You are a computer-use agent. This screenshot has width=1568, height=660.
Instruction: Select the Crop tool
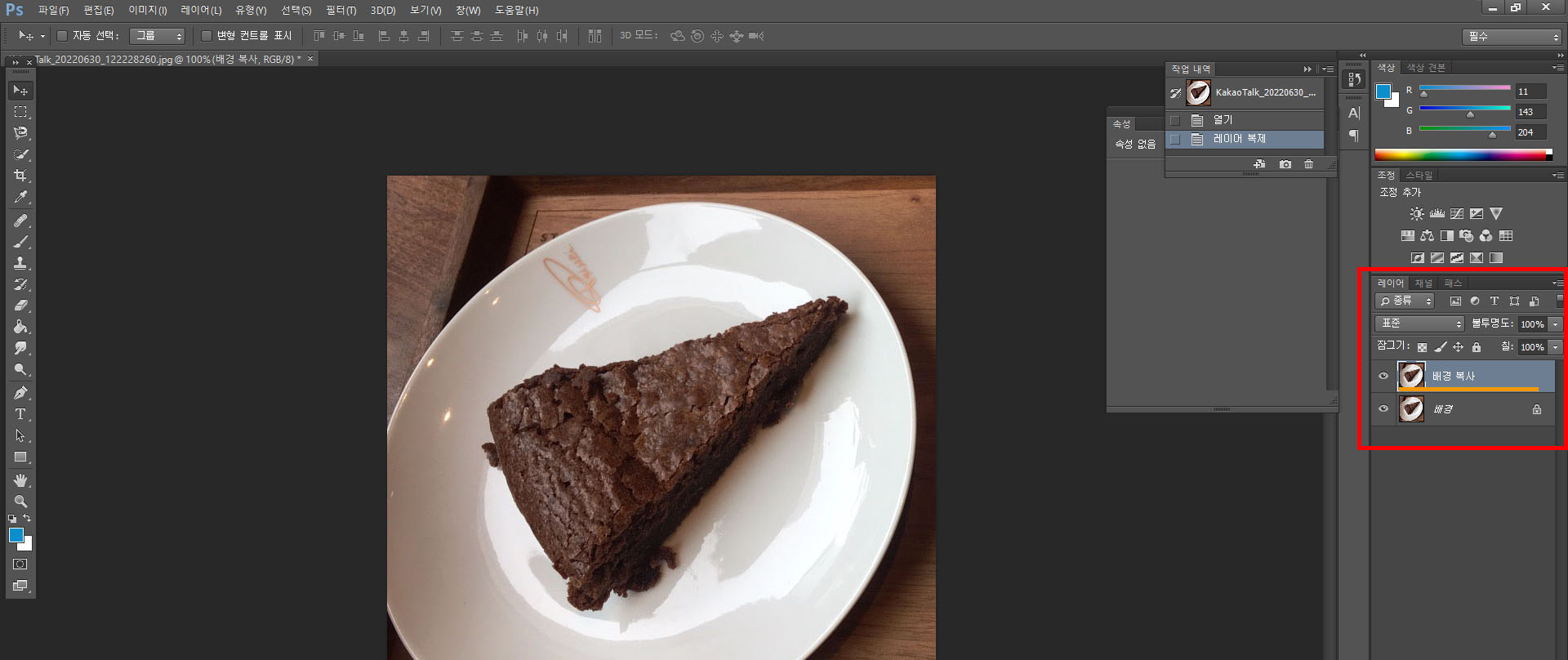pos(20,176)
